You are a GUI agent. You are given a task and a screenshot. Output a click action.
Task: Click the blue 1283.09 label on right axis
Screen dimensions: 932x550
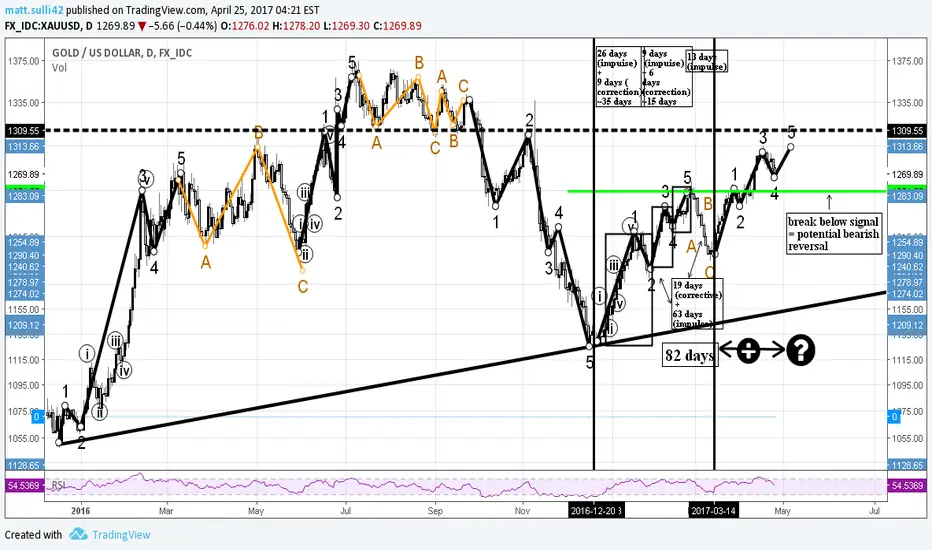pyautogui.click(x=907, y=196)
